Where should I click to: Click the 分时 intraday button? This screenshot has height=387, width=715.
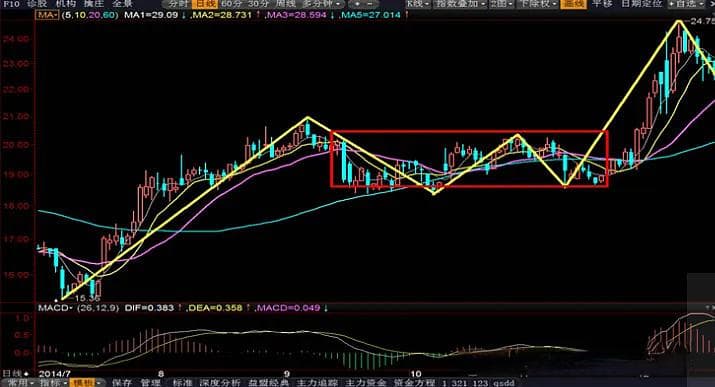178,4
